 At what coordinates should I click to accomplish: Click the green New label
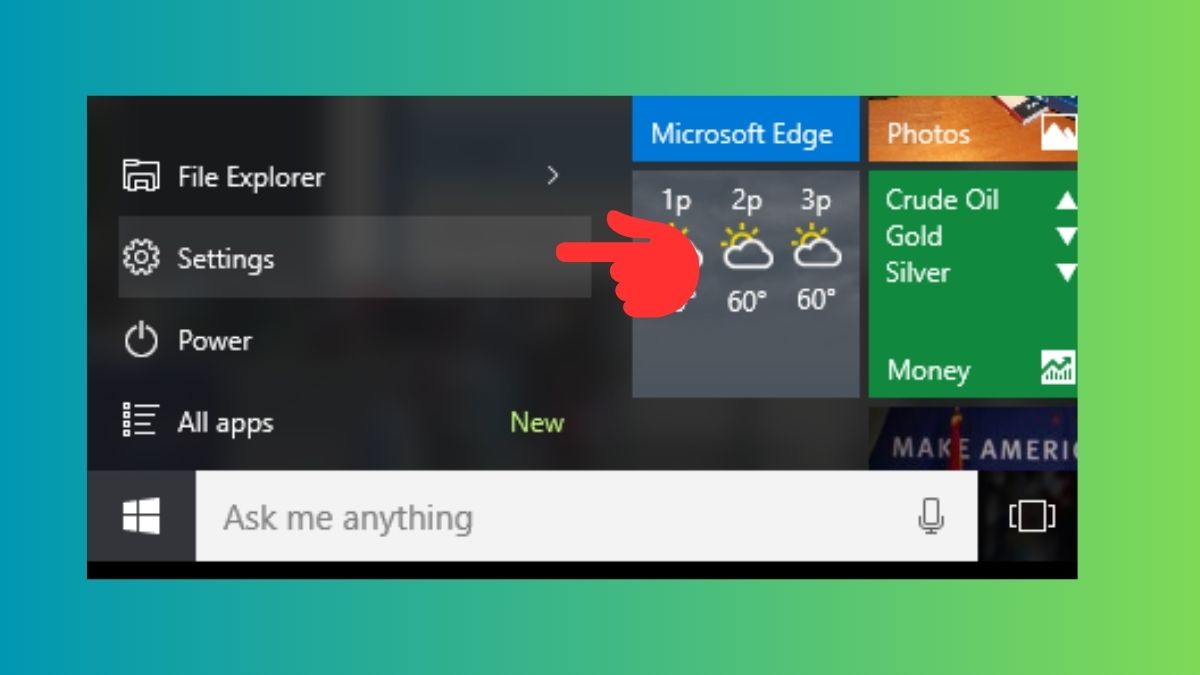coord(537,423)
